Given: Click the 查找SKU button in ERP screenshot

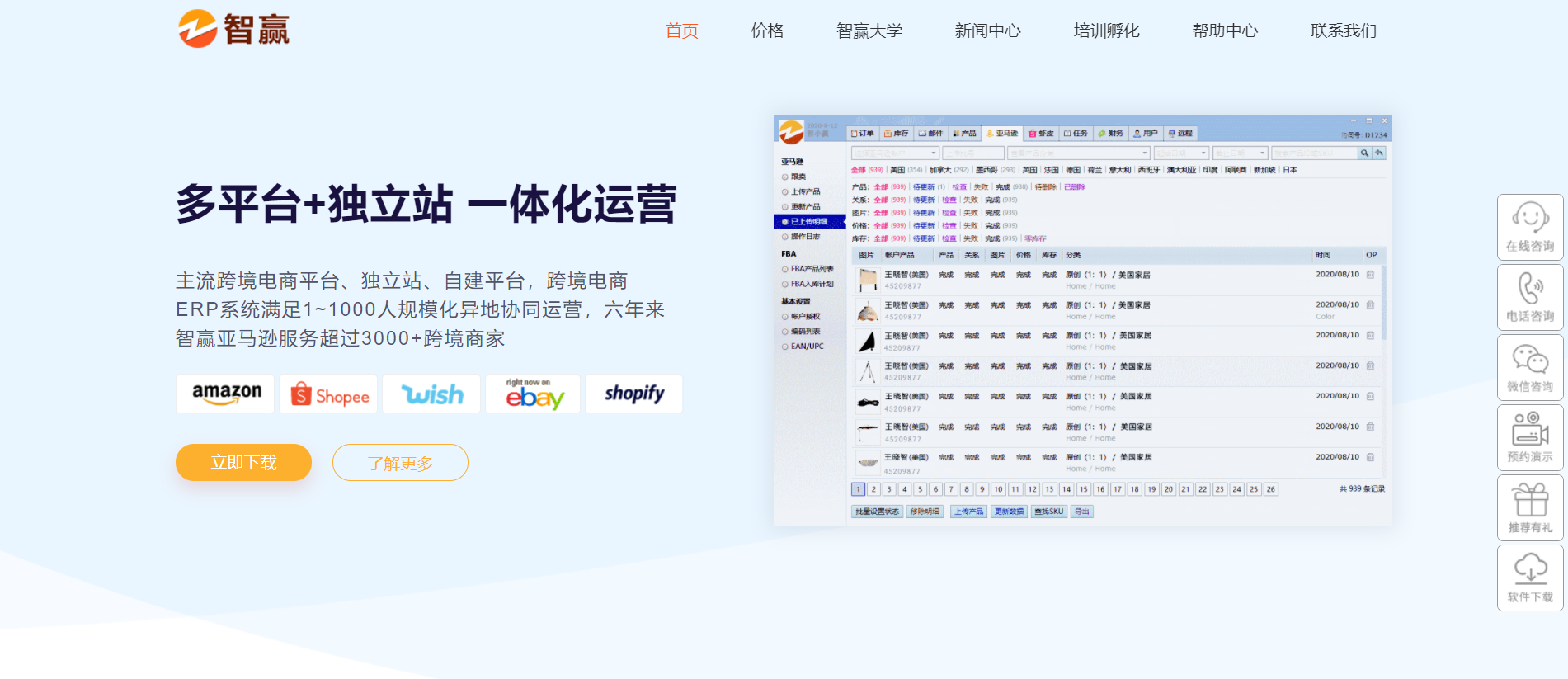Looking at the screenshot, I should [x=1049, y=512].
